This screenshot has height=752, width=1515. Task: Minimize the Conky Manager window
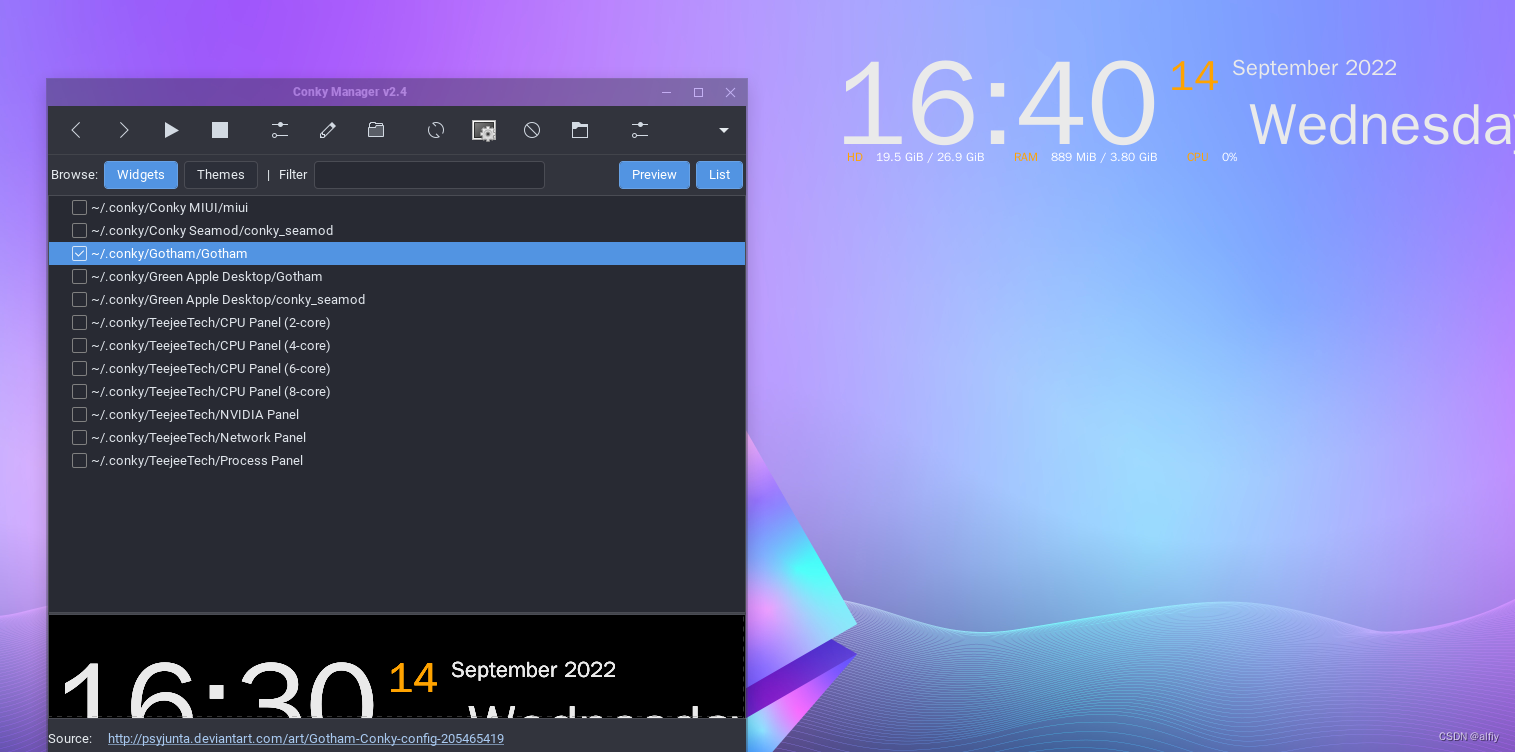pos(667,92)
